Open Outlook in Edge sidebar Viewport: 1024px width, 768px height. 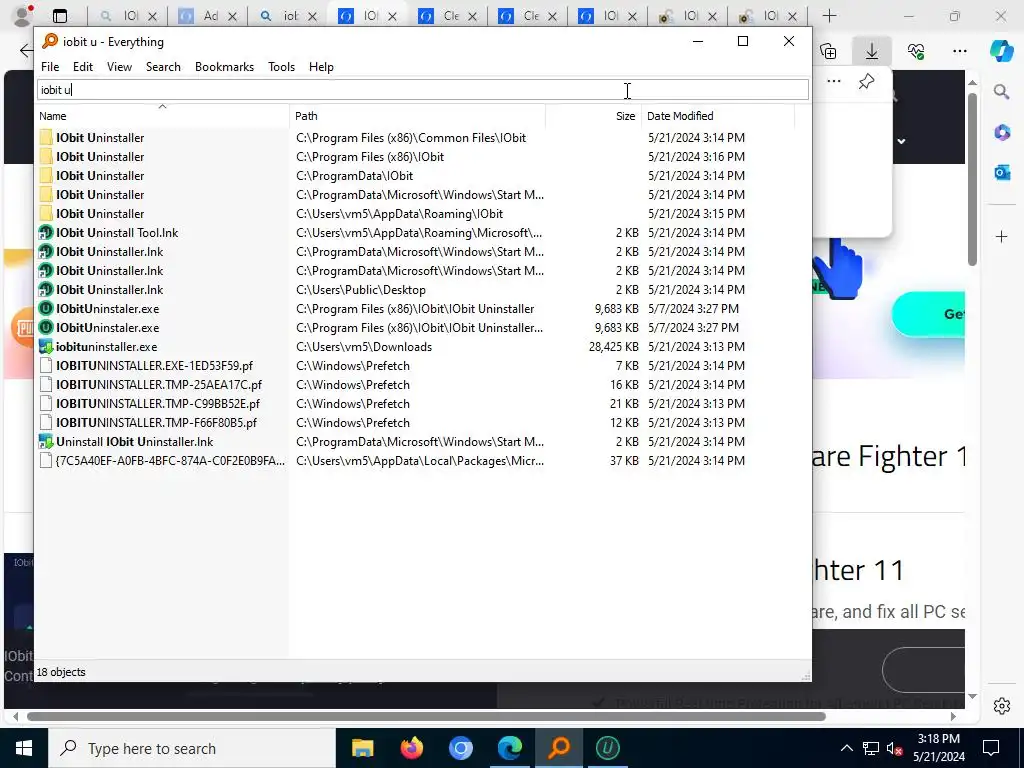pos(1002,172)
